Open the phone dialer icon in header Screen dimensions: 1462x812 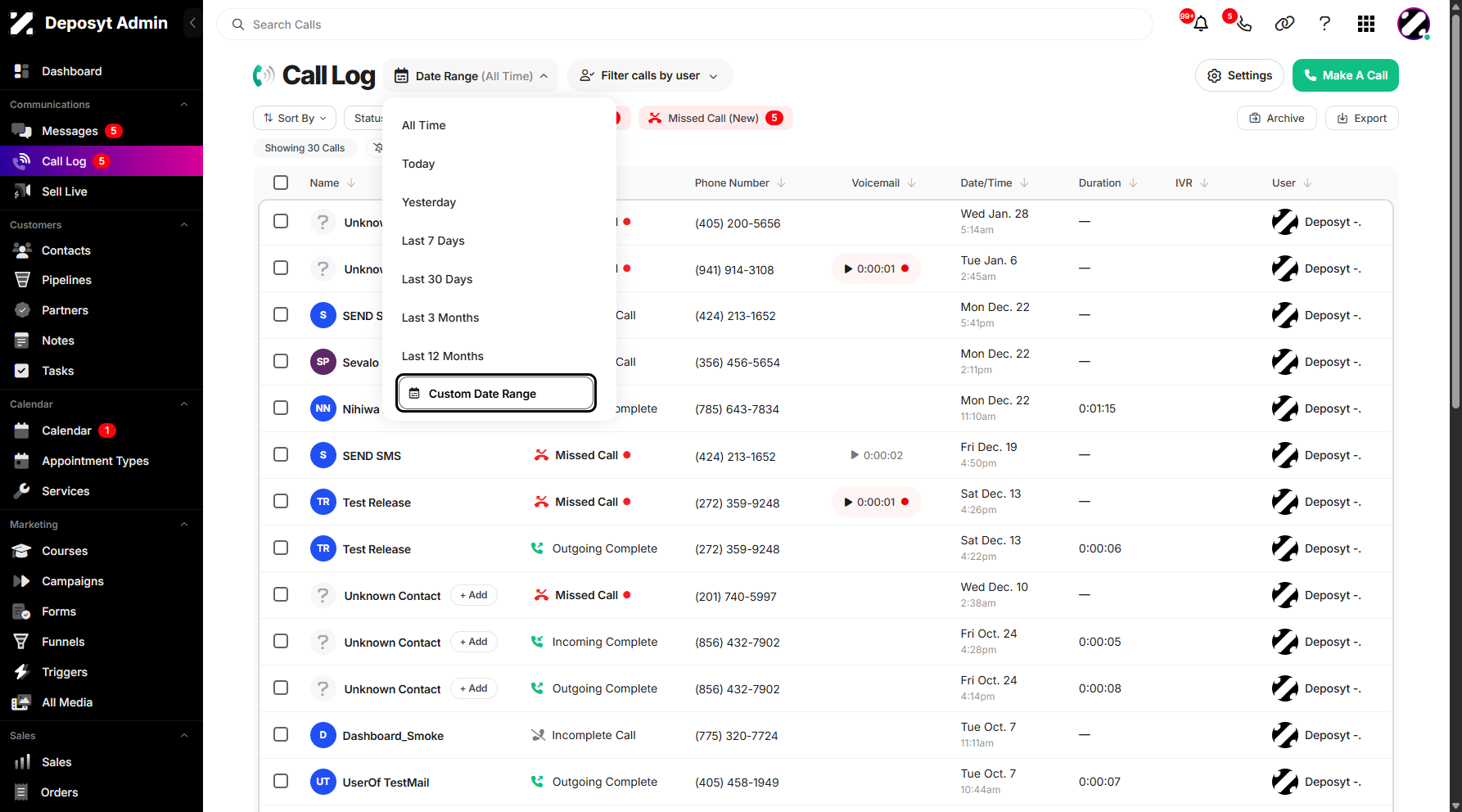click(x=1243, y=24)
